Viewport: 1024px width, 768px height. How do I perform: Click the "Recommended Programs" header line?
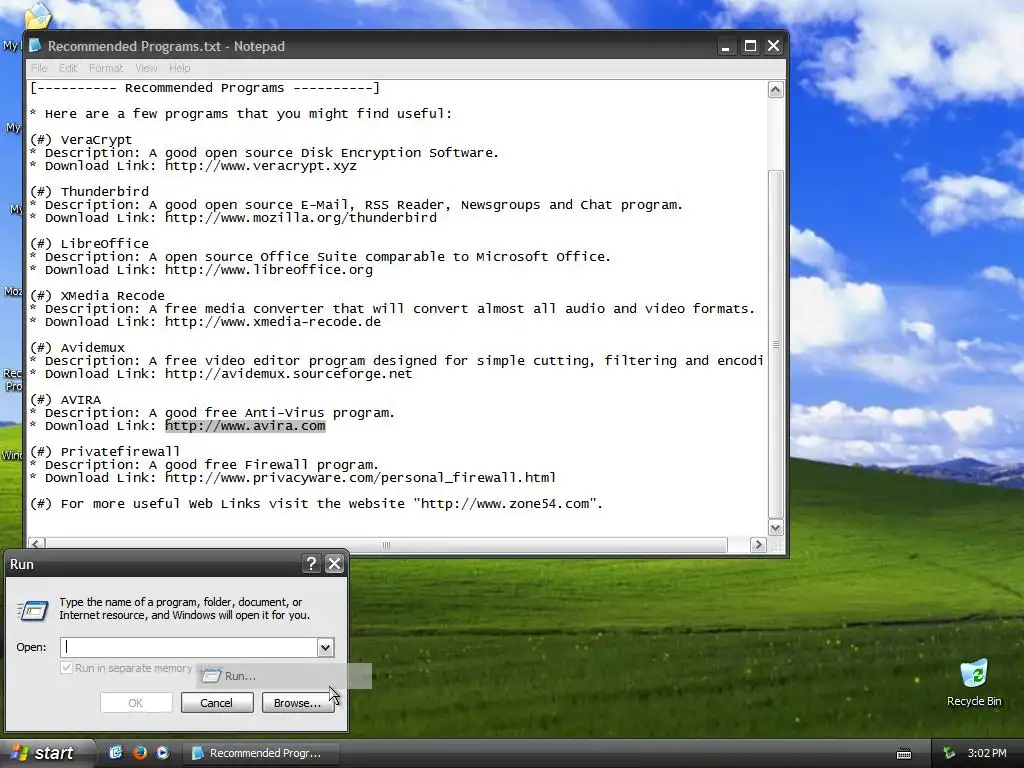click(x=204, y=88)
